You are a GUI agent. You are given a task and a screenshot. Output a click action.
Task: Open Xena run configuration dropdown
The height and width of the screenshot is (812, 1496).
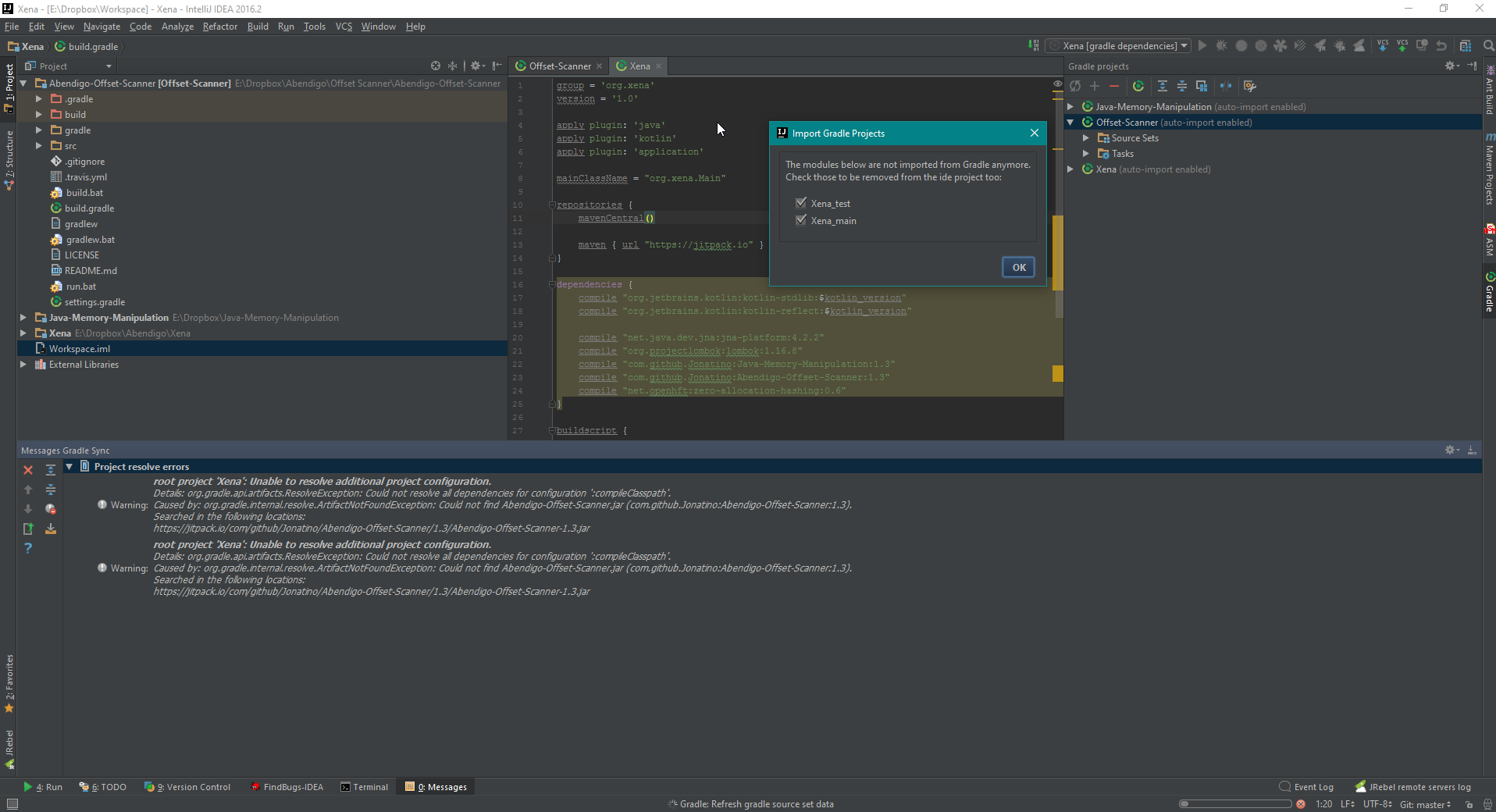(x=1119, y=46)
